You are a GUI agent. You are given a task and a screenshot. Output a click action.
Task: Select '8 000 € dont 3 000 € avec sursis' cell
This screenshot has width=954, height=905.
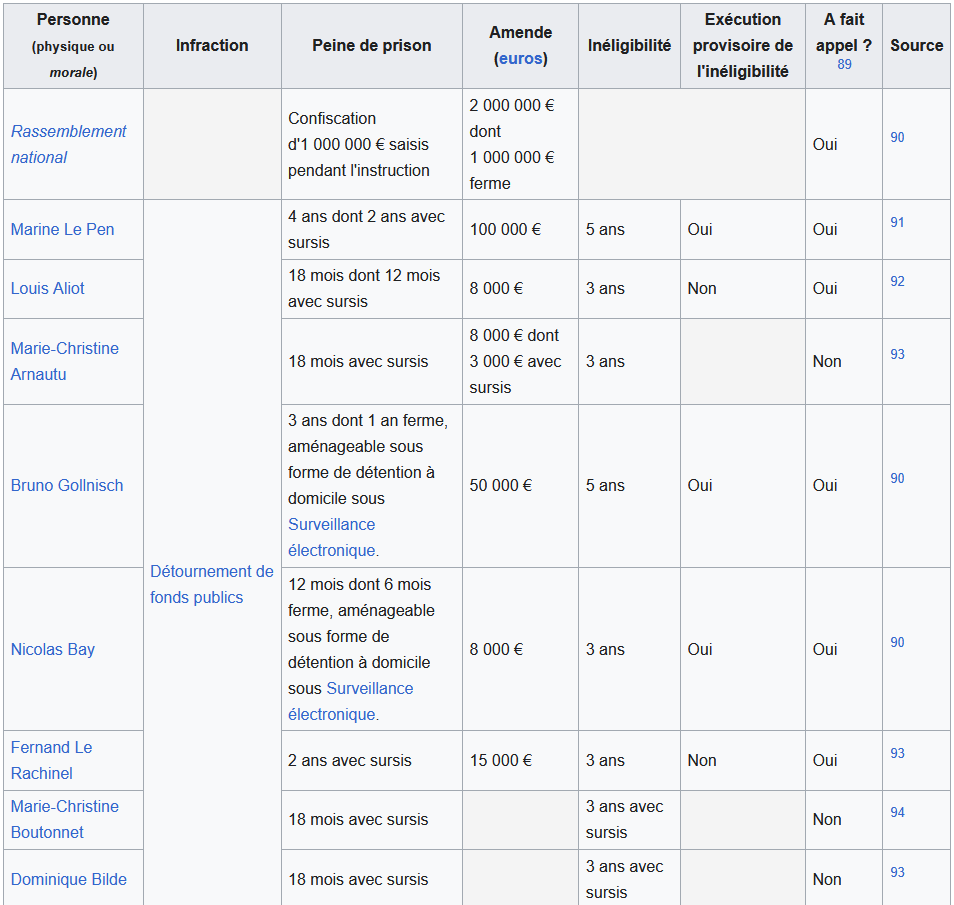click(520, 362)
